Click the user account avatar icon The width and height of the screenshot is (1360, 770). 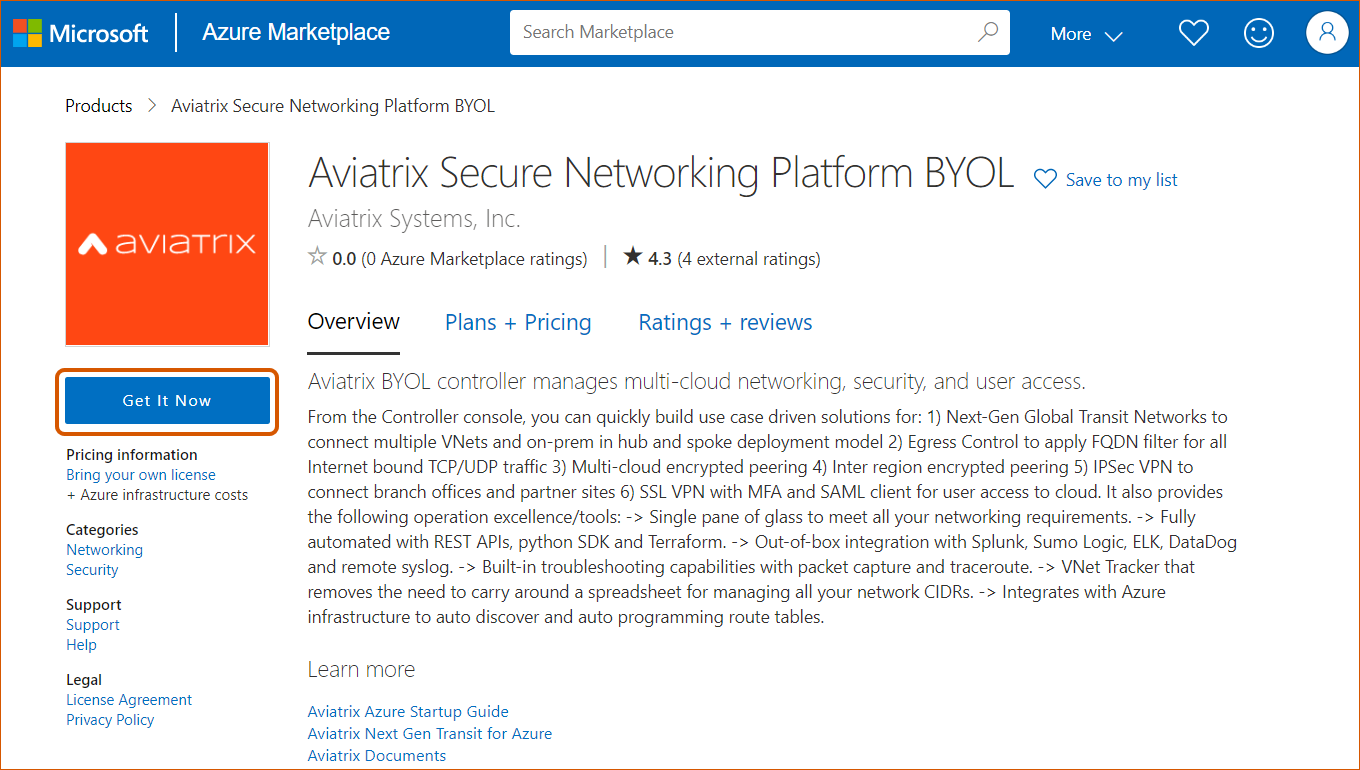click(1327, 32)
